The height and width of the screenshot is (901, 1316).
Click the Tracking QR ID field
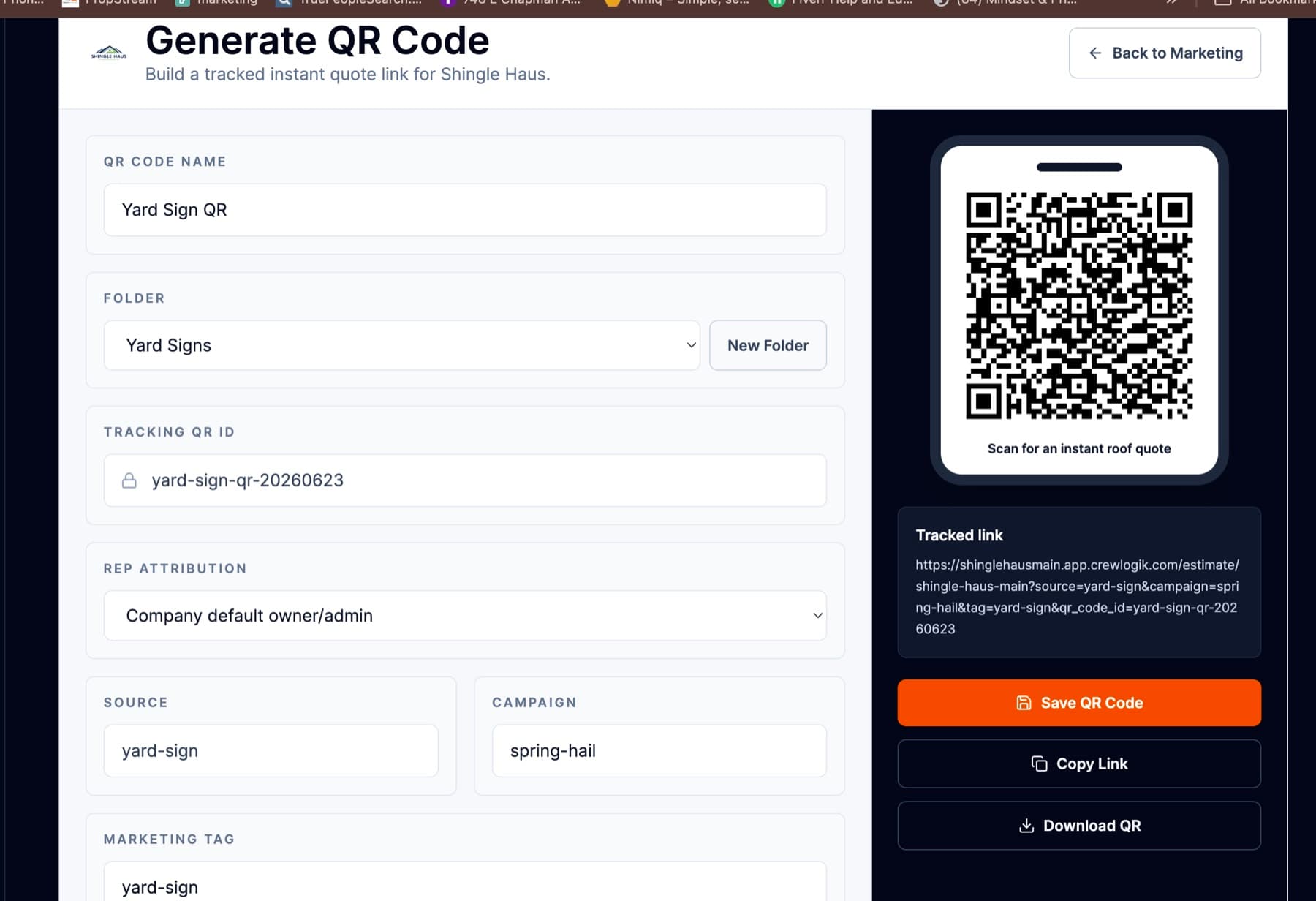tap(465, 480)
